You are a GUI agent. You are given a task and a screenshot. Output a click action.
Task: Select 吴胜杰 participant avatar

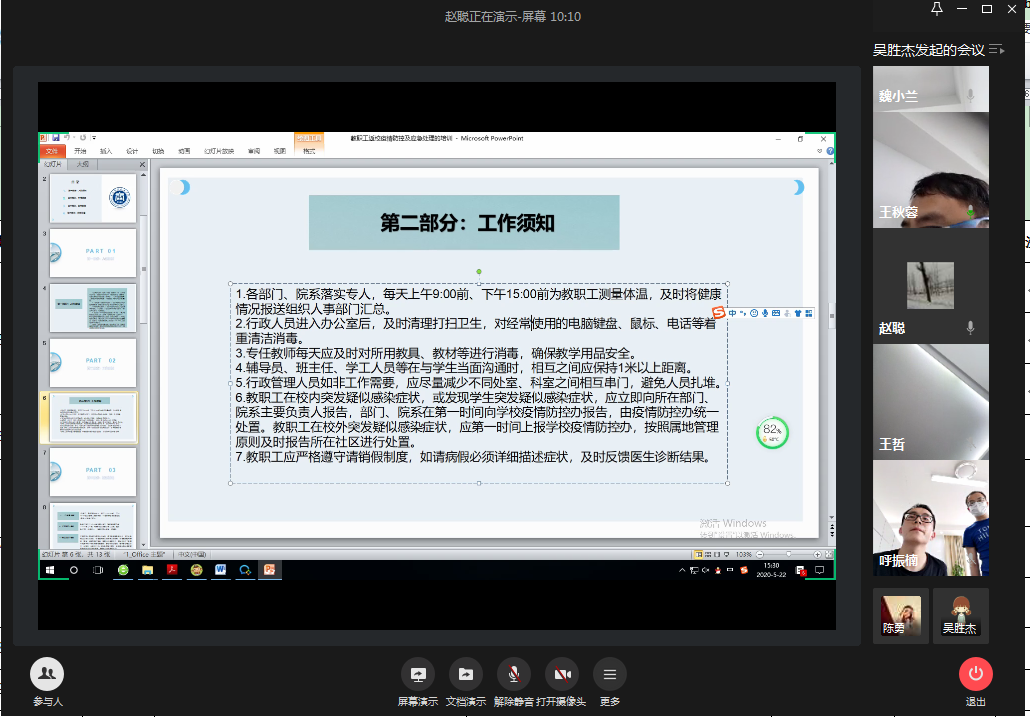(x=960, y=614)
